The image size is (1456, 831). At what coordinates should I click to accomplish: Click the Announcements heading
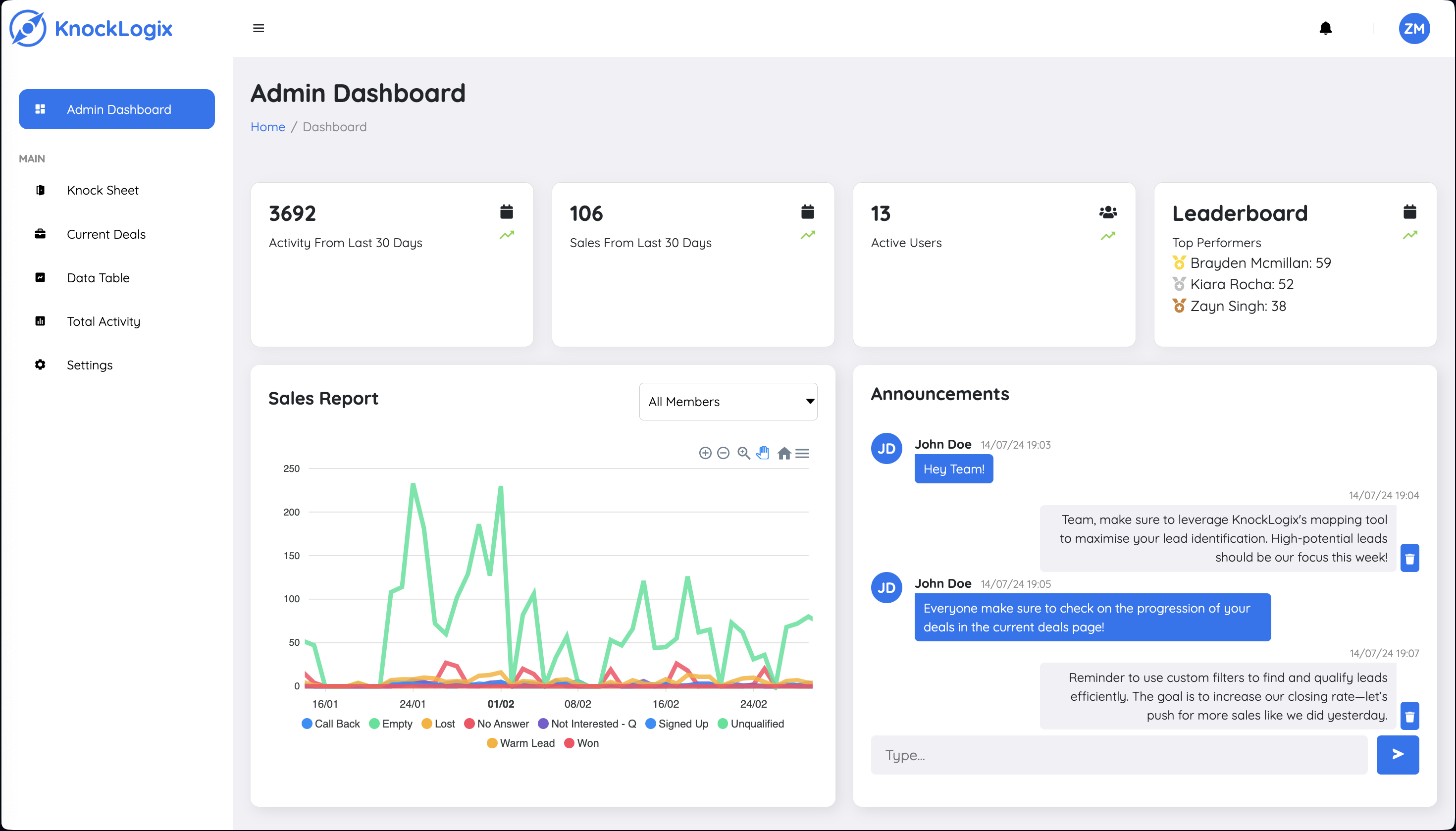pos(939,394)
